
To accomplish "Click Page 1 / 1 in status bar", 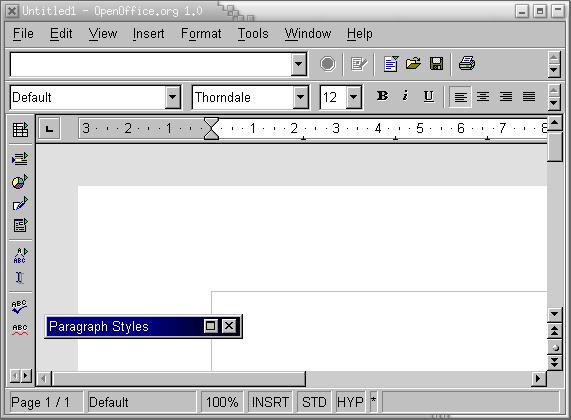I will coord(45,402).
